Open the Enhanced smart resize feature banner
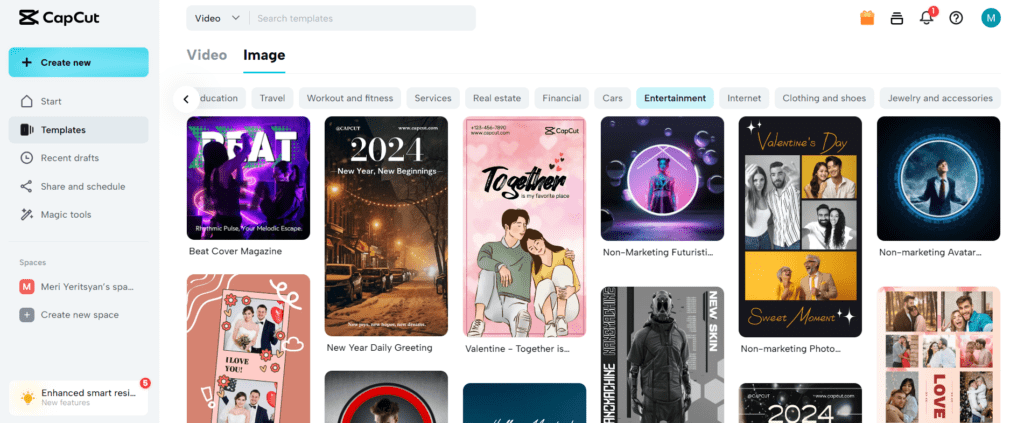The height and width of the screenshot is (423, 1024). (78, 398)
